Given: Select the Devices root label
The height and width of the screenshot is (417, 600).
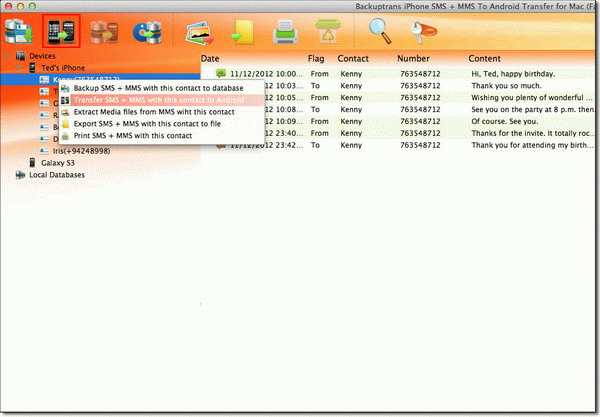Looking at the screenshot, I should pyautogui.click(x=42, y=56).
